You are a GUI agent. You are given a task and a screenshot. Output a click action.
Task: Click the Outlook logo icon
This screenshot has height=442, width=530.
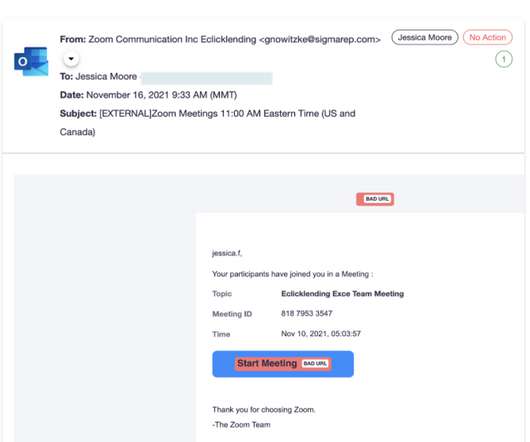pos(31,62)
